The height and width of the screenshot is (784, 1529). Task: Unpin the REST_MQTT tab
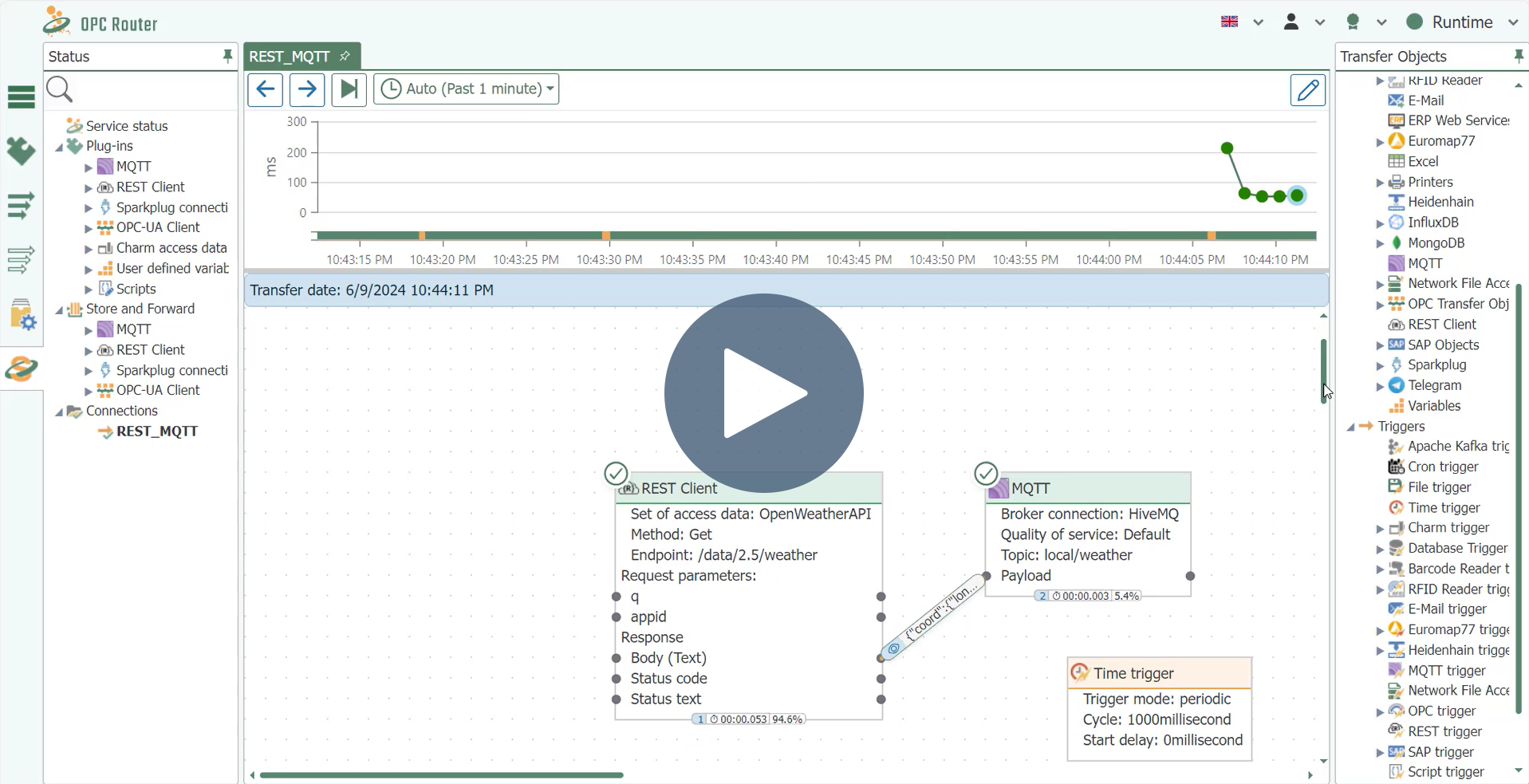pos(345,56)
